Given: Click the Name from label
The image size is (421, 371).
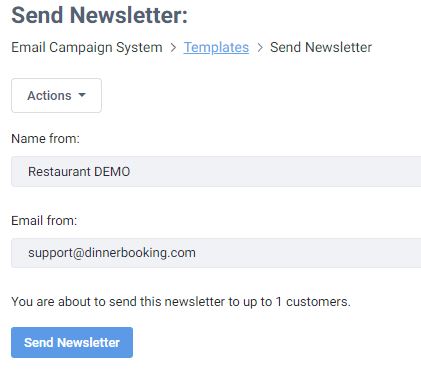Looking at the screenshot, I should point(46,138).
